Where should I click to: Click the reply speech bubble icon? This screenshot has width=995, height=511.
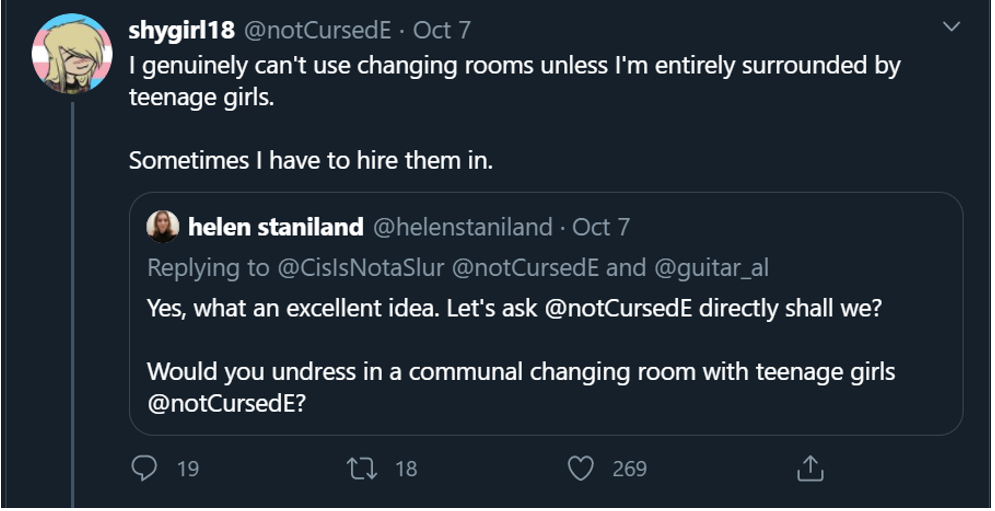click(144, 468)
